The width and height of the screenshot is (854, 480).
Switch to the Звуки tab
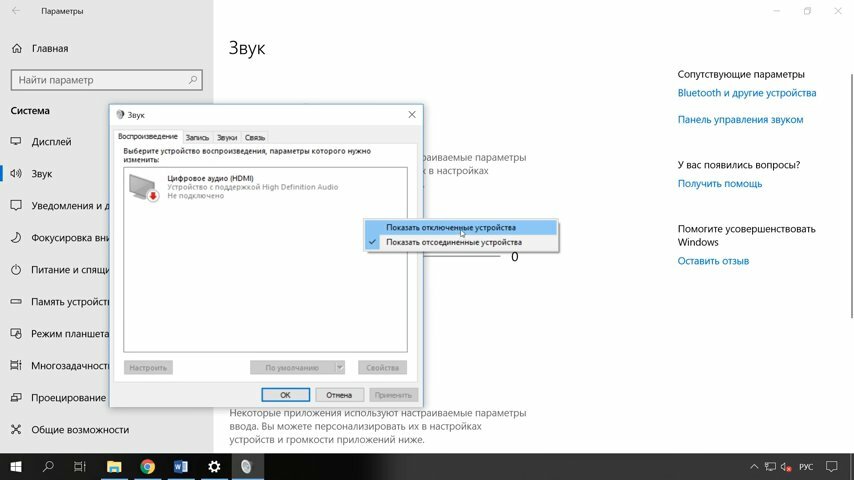tap(227, 138)
